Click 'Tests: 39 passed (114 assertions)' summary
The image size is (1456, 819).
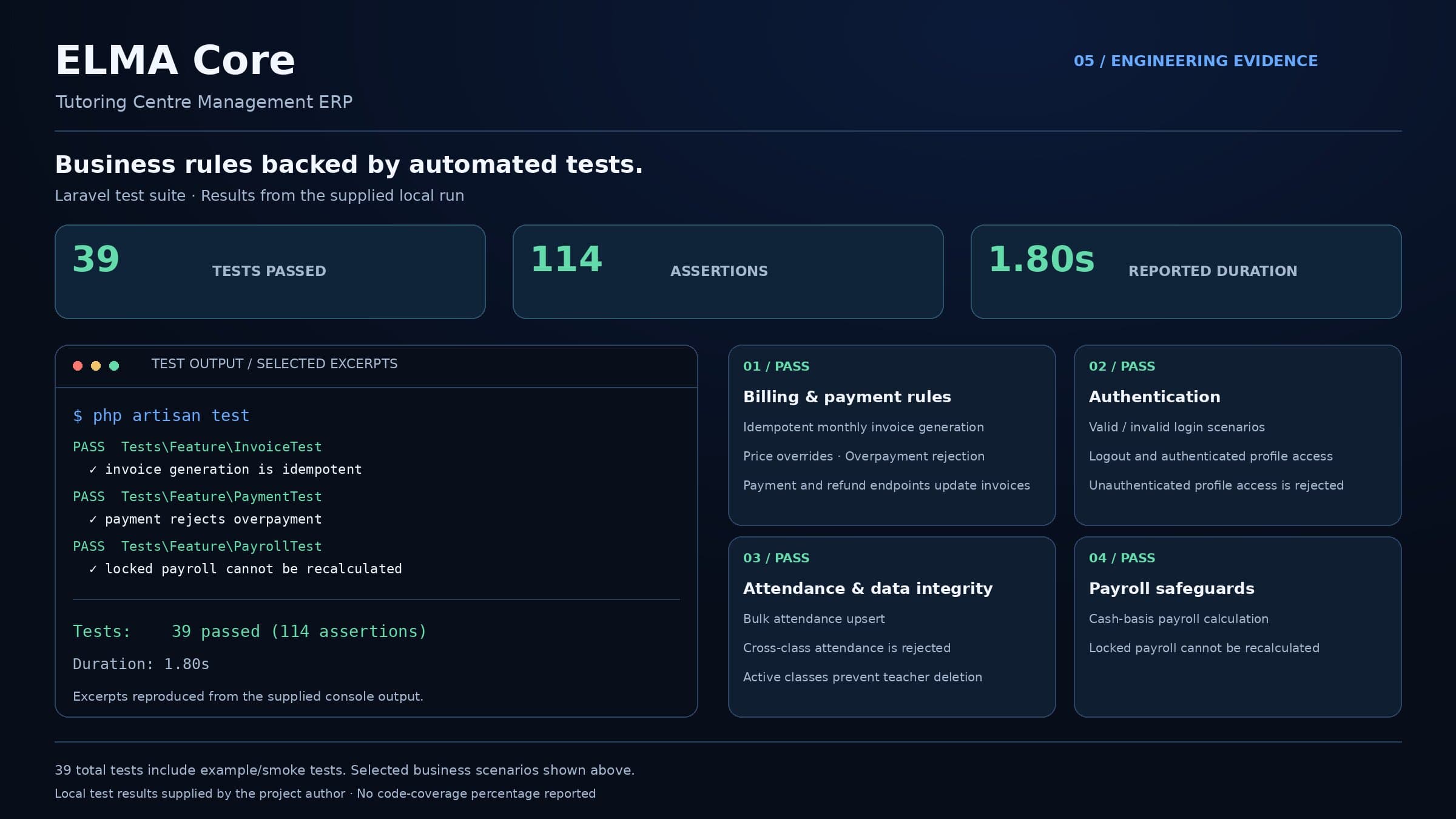tap(250, 632)
